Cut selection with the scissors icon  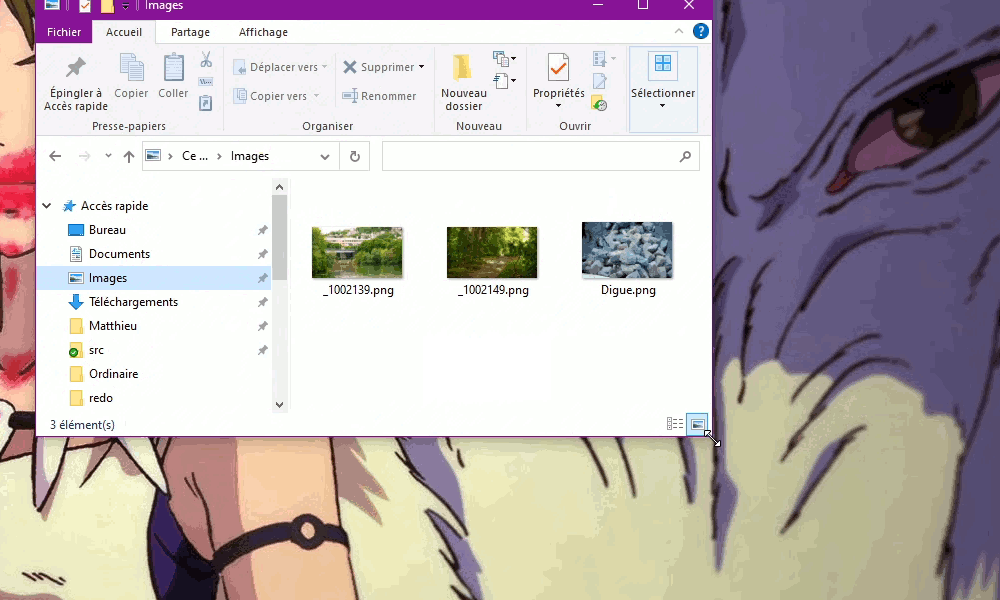[x=205, y=60]
